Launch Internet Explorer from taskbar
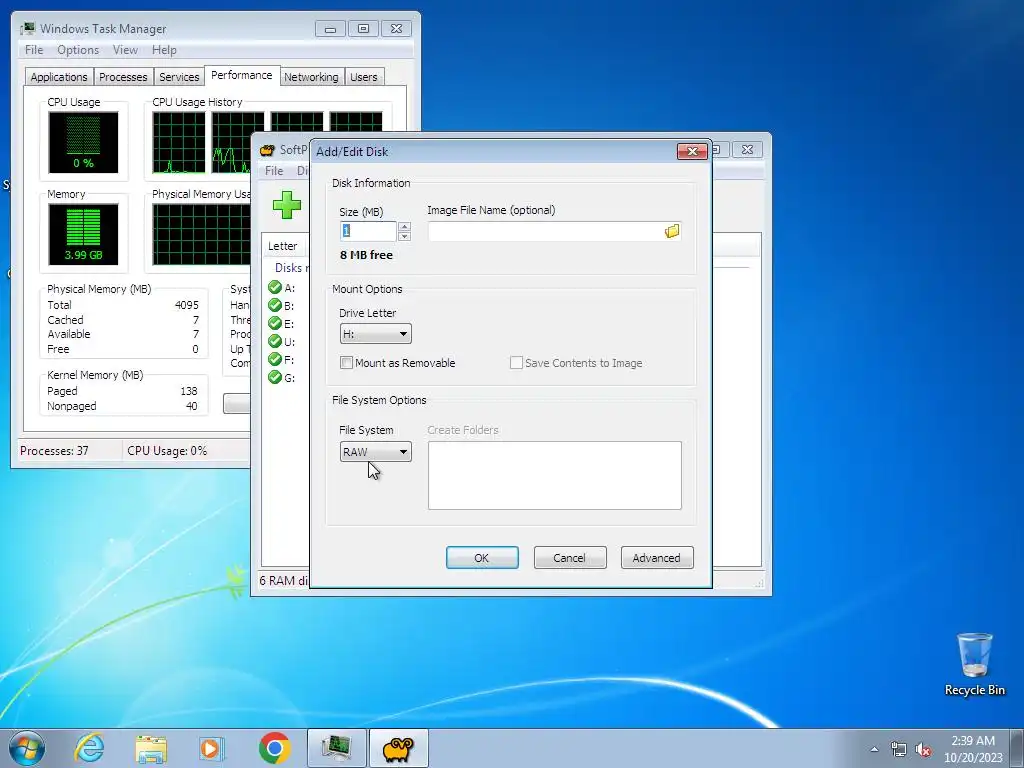The width and height of the screenshot is (1024, 768). point(89,748)
